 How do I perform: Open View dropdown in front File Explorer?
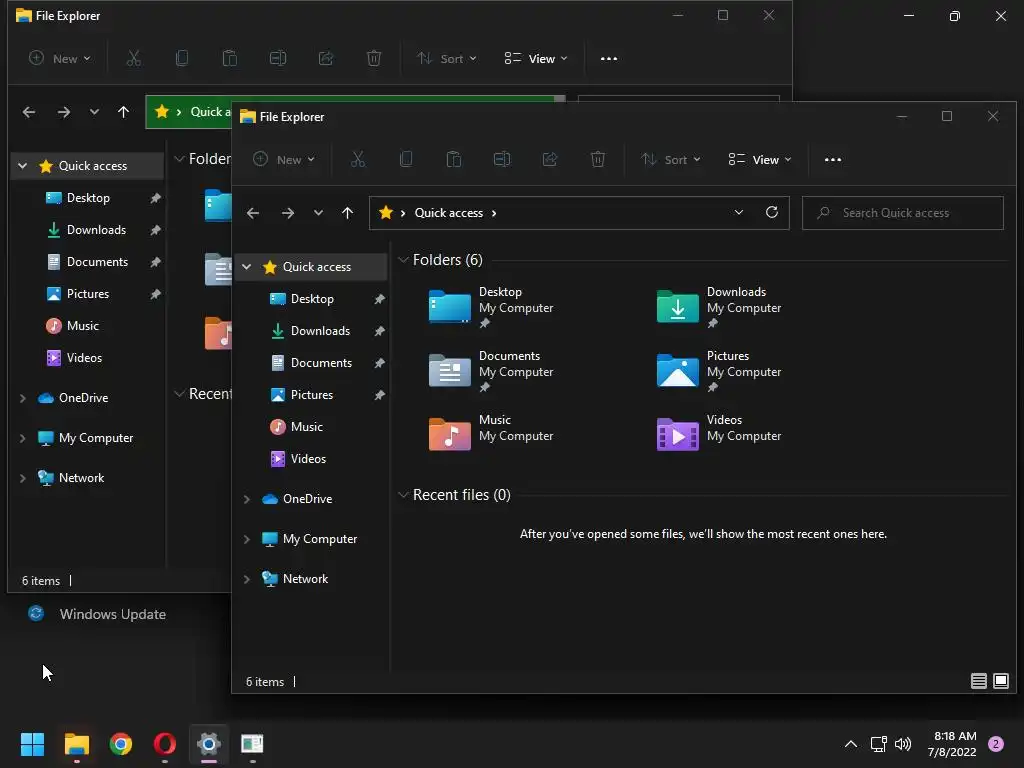coord(760,159)
